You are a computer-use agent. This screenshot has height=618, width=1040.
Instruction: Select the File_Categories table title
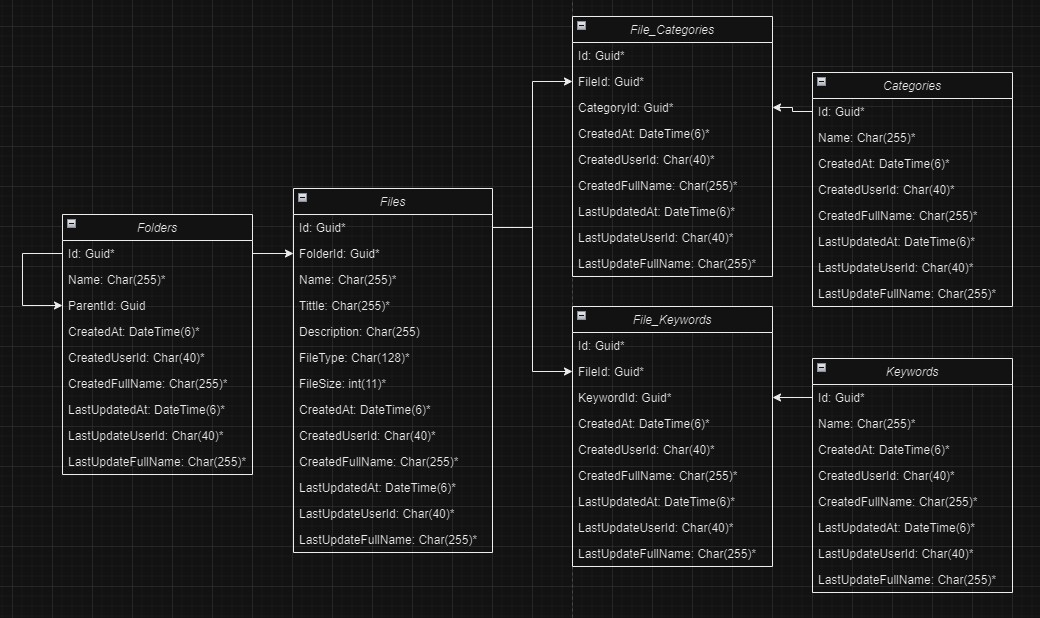tap(672, 30)
